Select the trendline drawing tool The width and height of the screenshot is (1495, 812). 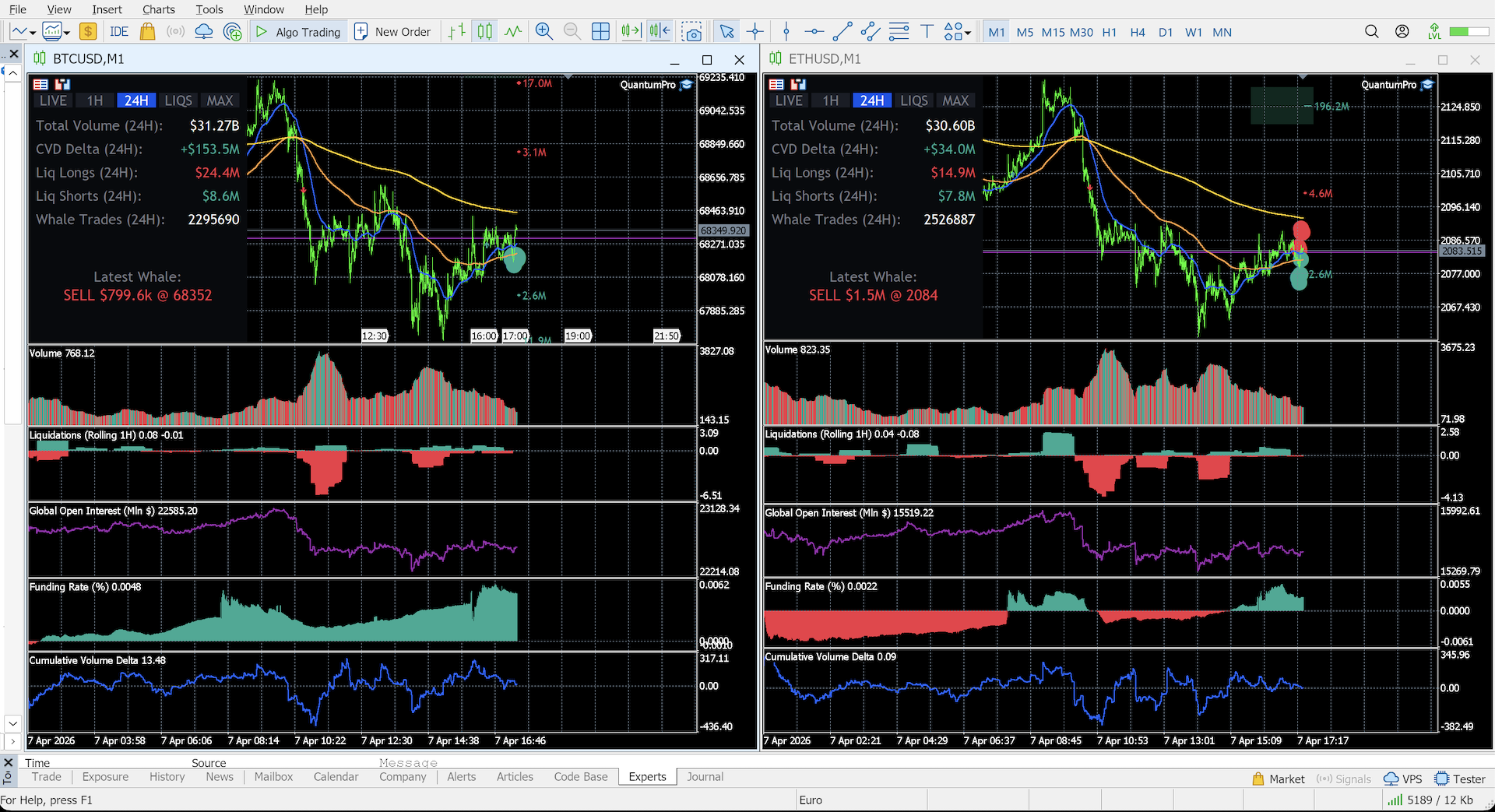(x=842, y=32)
